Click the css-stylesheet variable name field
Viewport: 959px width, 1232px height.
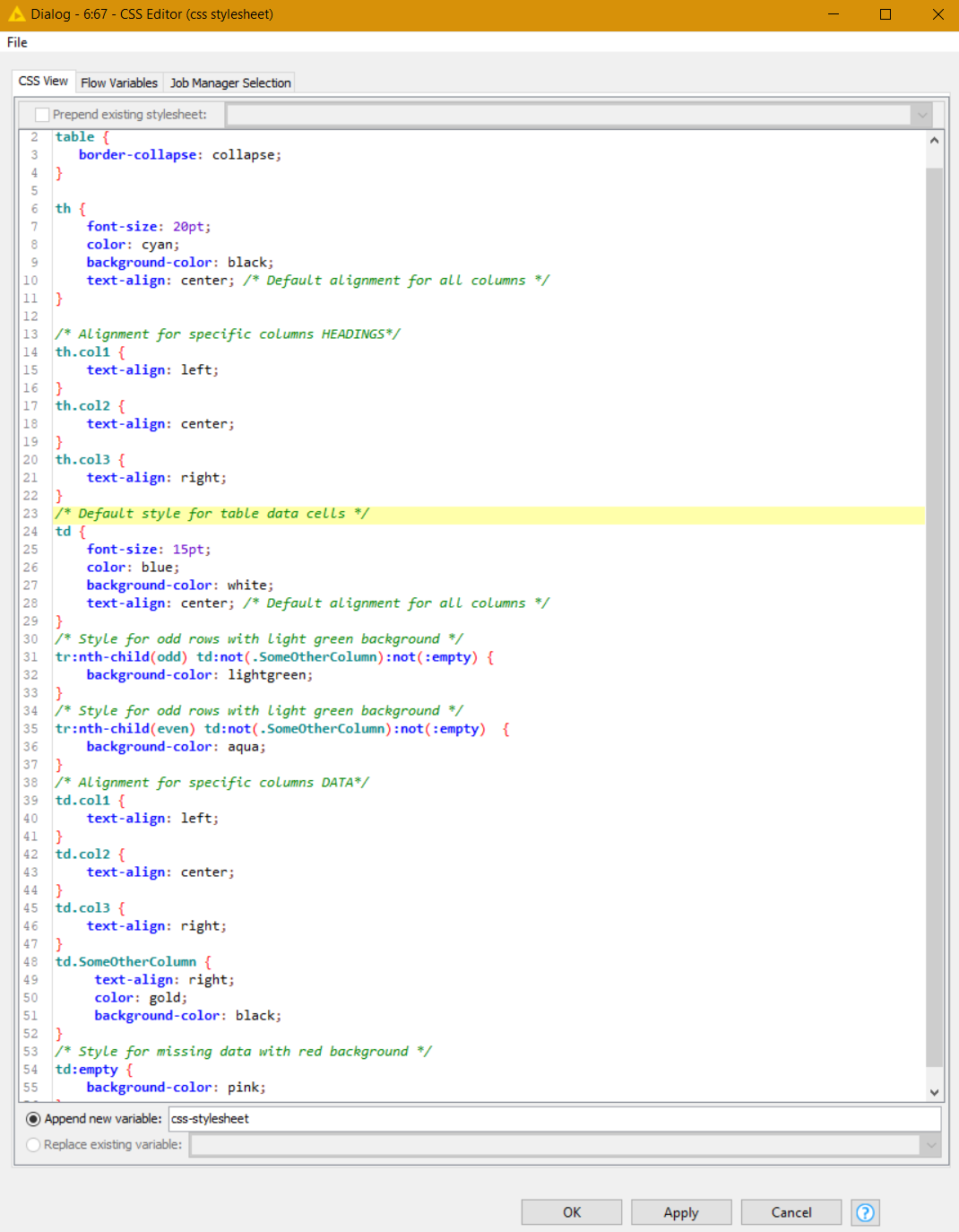554,1119
